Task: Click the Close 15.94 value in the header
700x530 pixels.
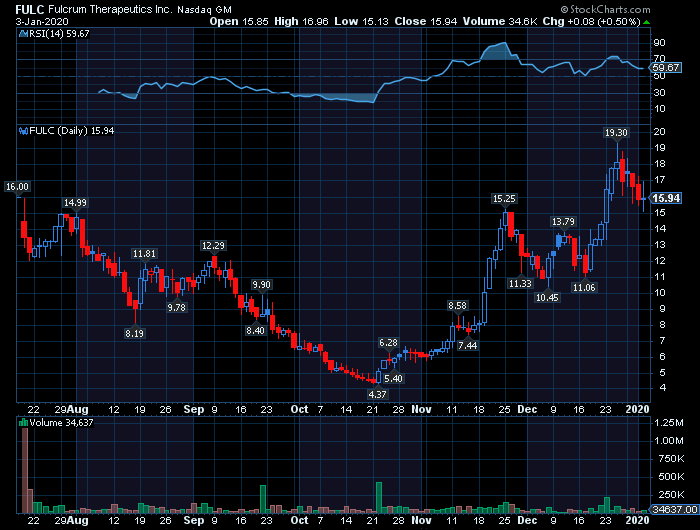Action: (425, 21)
